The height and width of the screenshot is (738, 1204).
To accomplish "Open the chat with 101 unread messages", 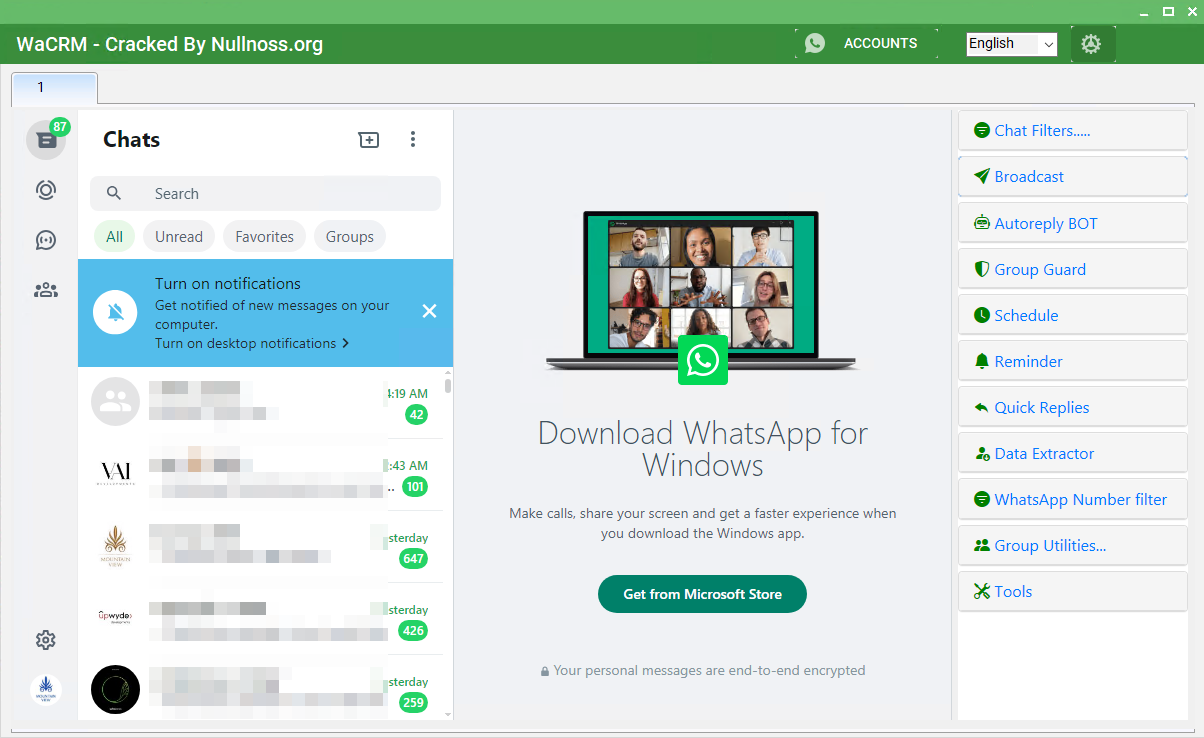I will coord(260,475).
